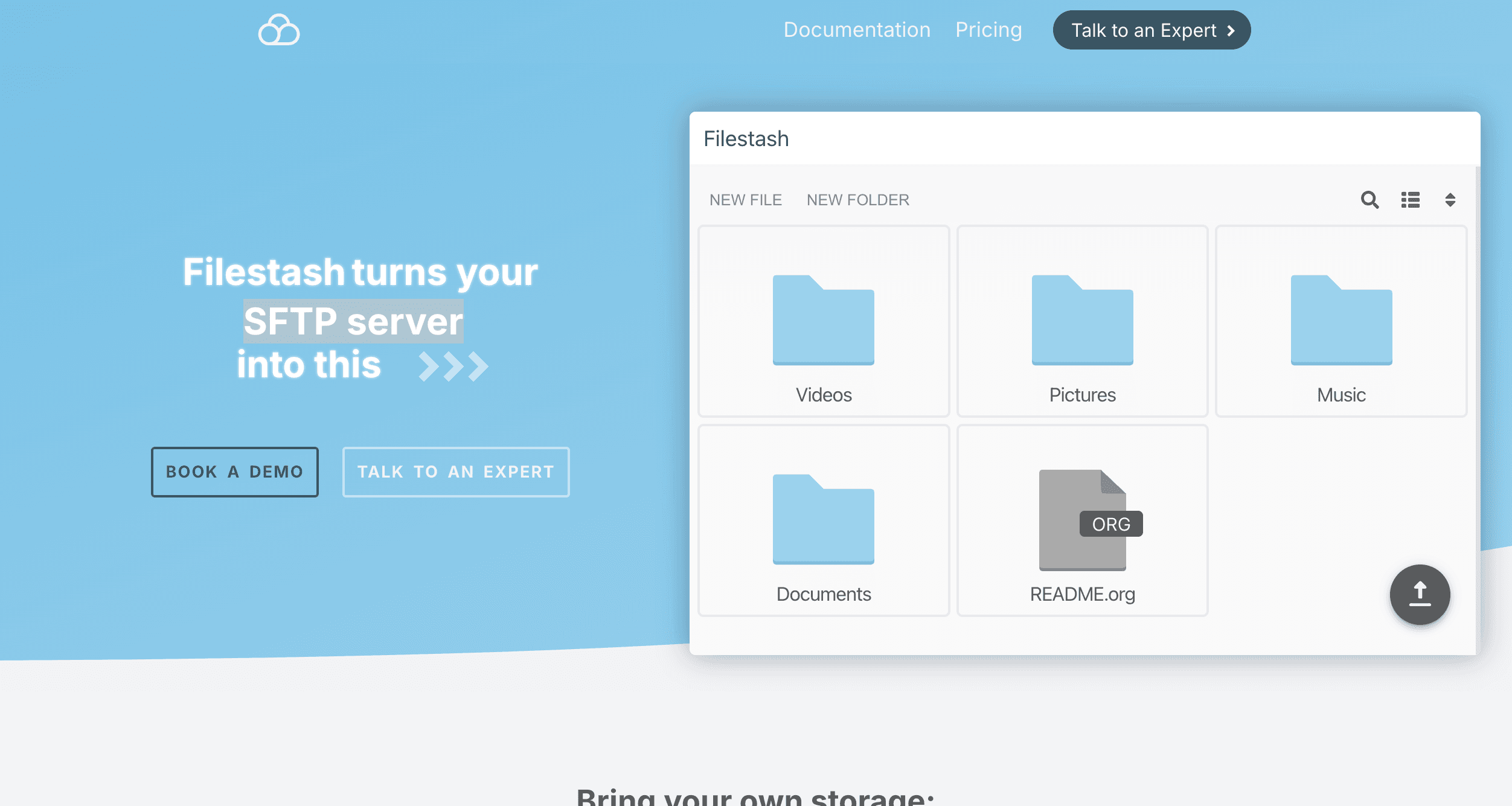
Task: Select the Music label
Action: pos(1341,395)
